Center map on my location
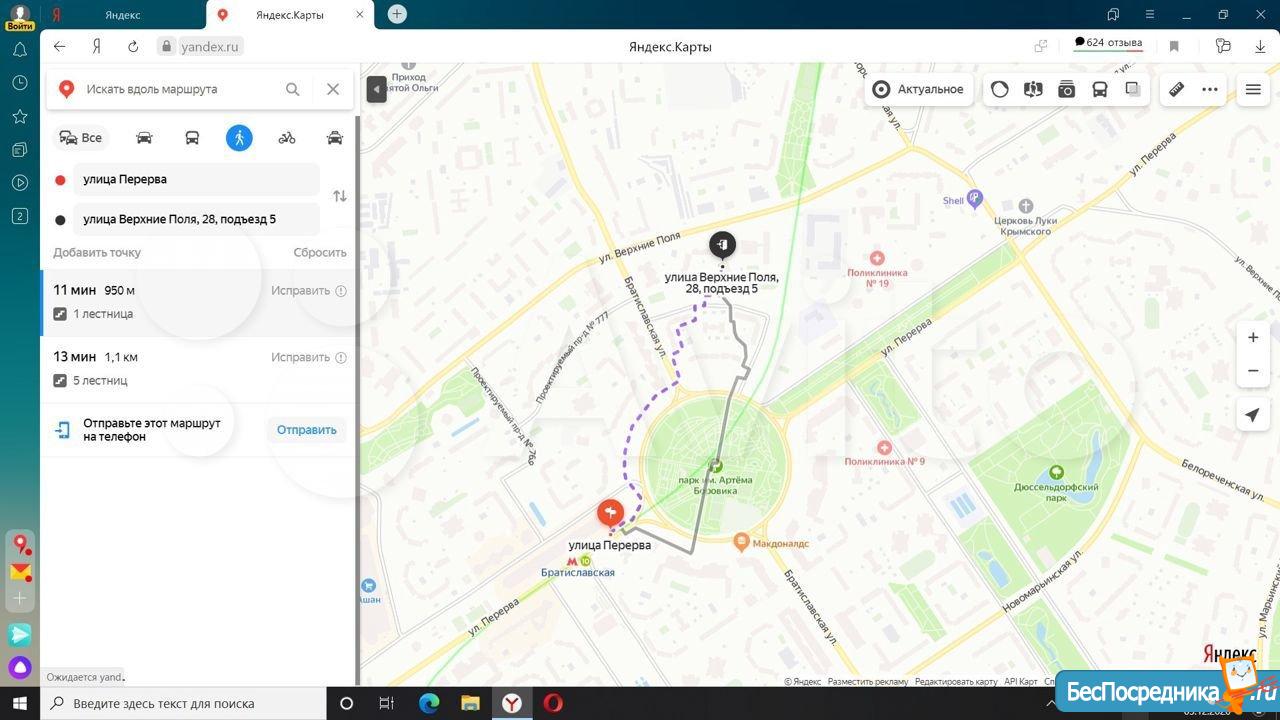 click(x=1252, y=415)
